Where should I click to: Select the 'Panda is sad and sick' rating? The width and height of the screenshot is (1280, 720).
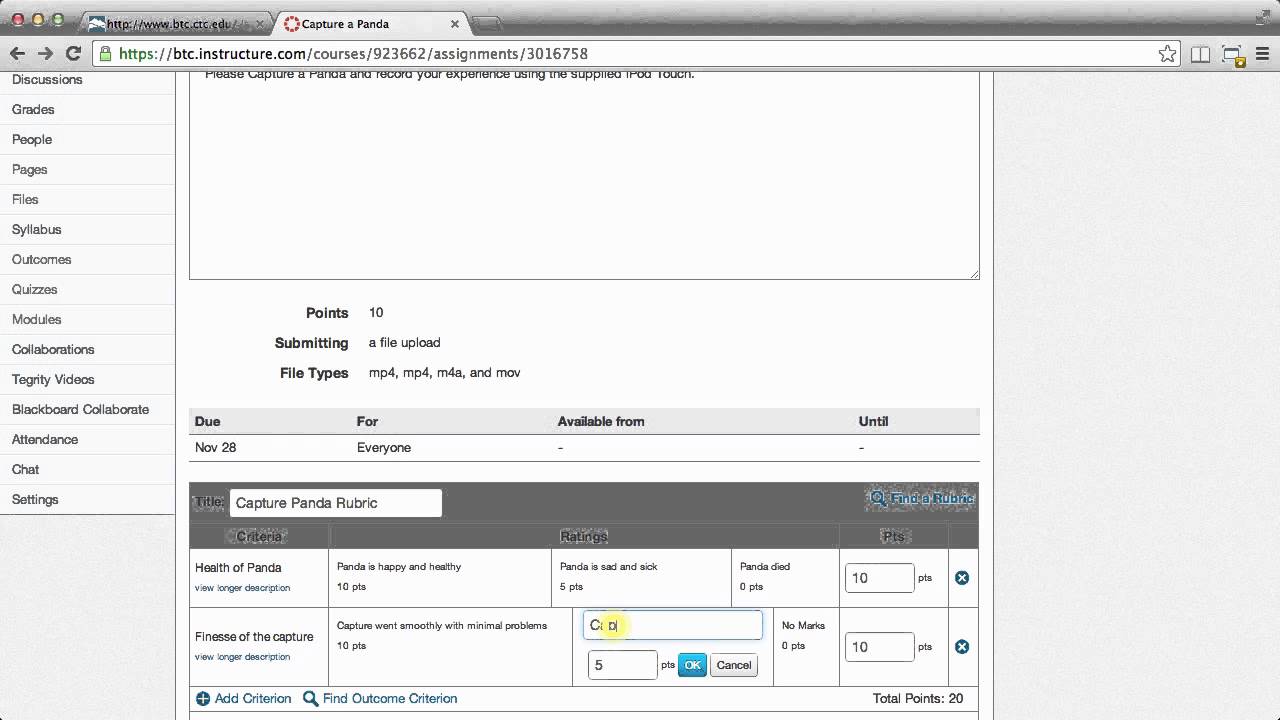(x=642, y=577)
